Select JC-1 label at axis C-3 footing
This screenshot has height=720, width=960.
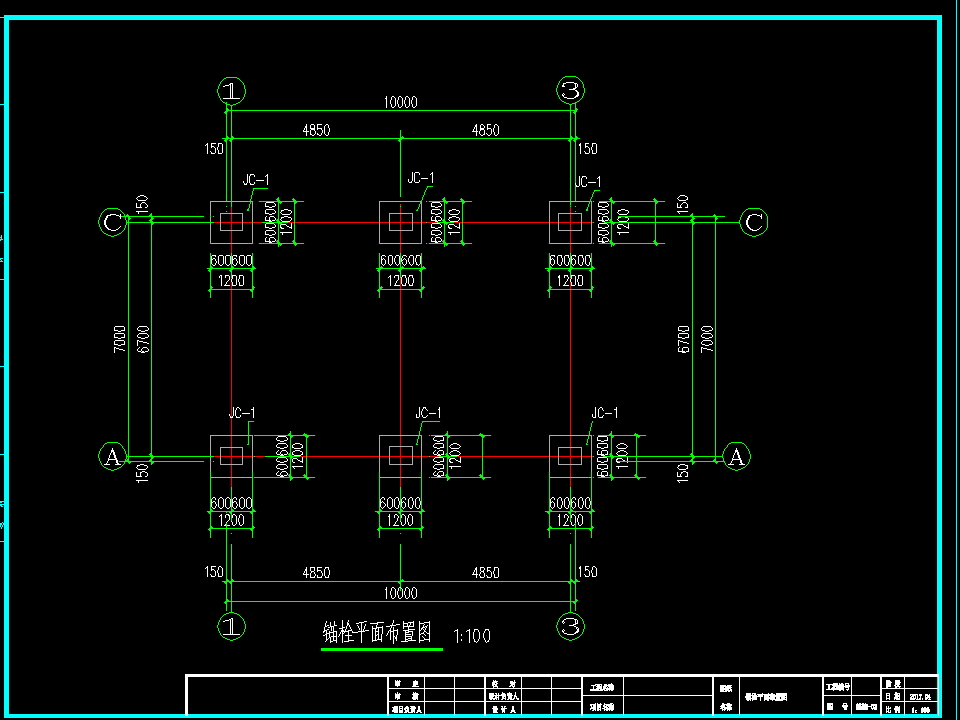point(588,182)
